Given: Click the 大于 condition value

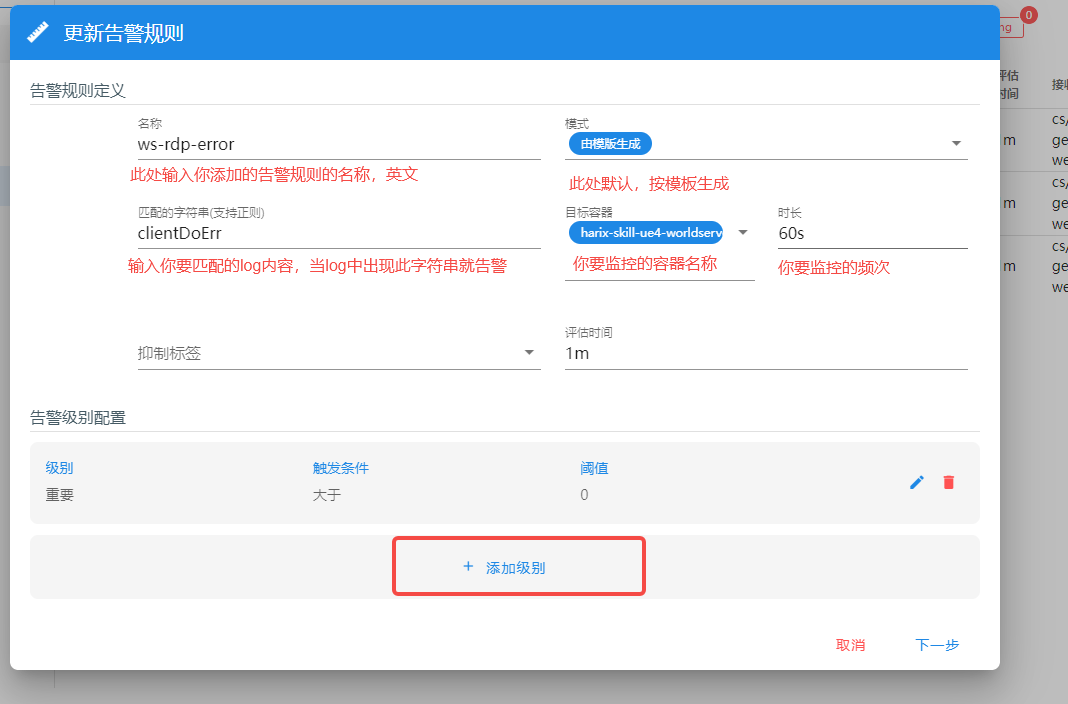Looking at the screenshot, I should [x=326, y=495].
